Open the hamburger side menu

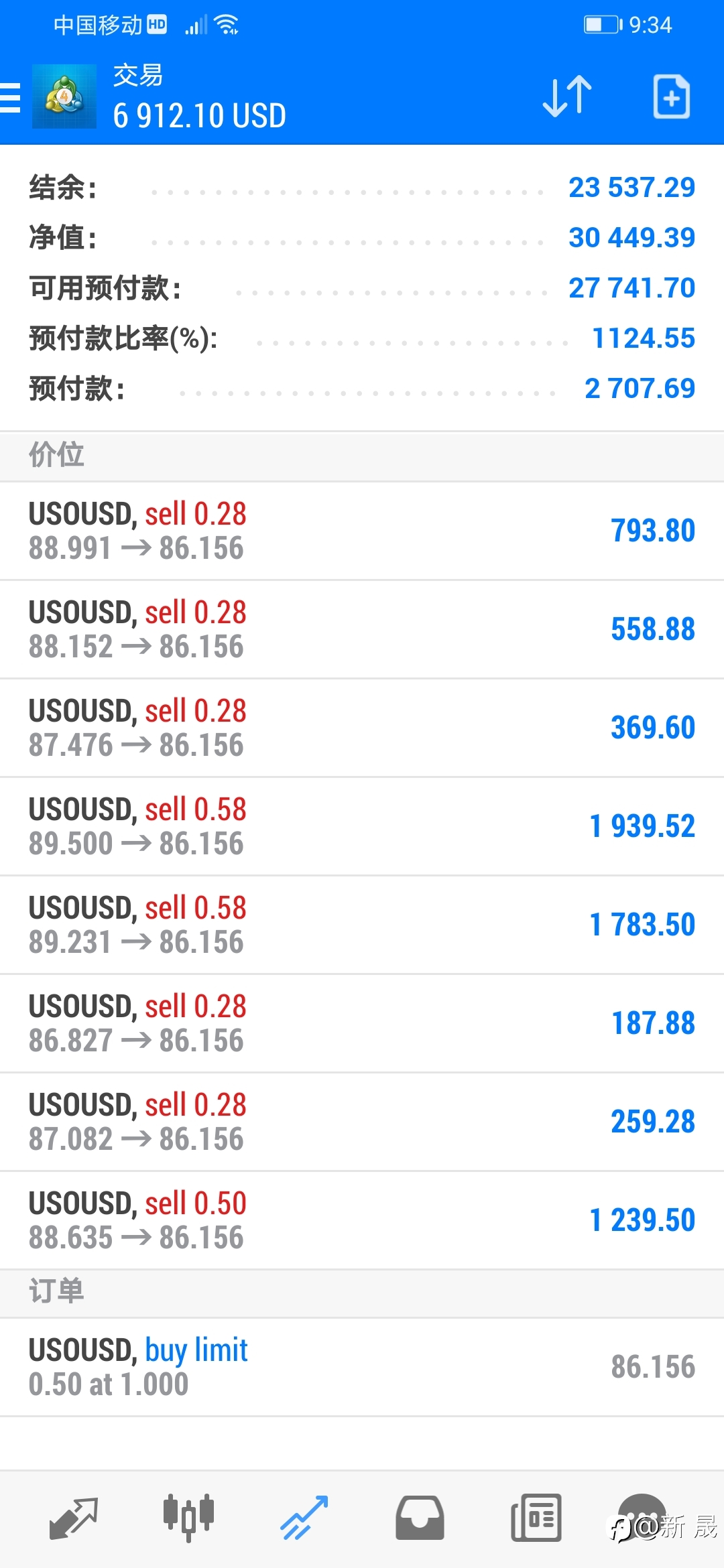click(x=10, y=98)
